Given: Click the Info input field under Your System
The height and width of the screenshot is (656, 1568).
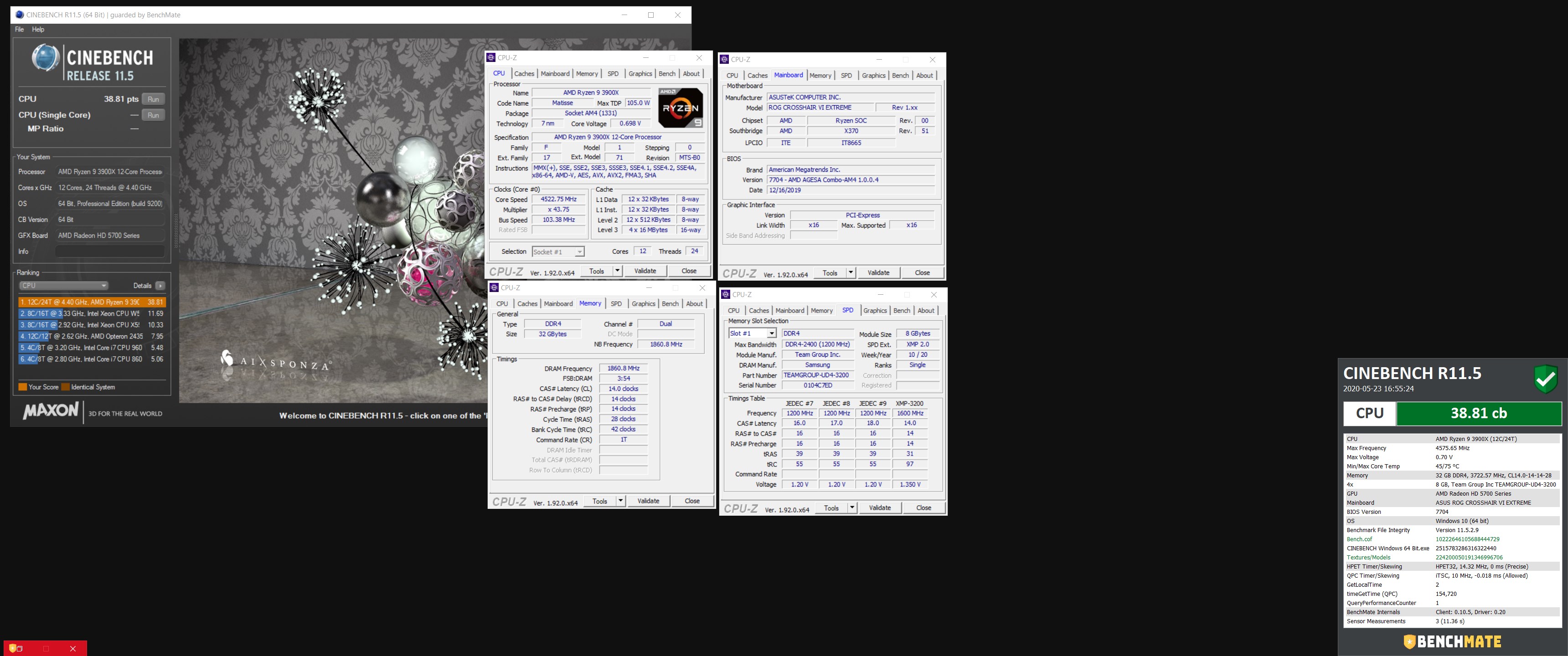Looking at the screenshot, I should (110, 251).
